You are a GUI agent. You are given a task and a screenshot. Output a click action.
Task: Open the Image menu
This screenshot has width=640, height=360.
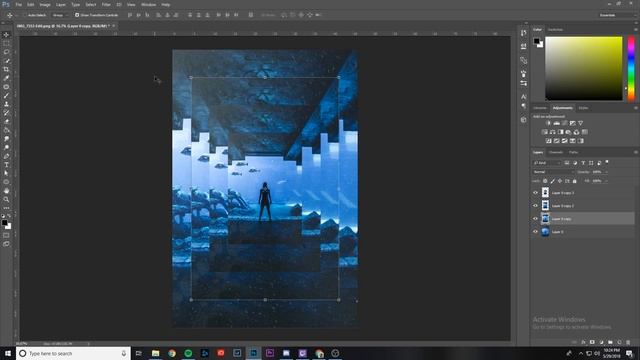point(45,4)
